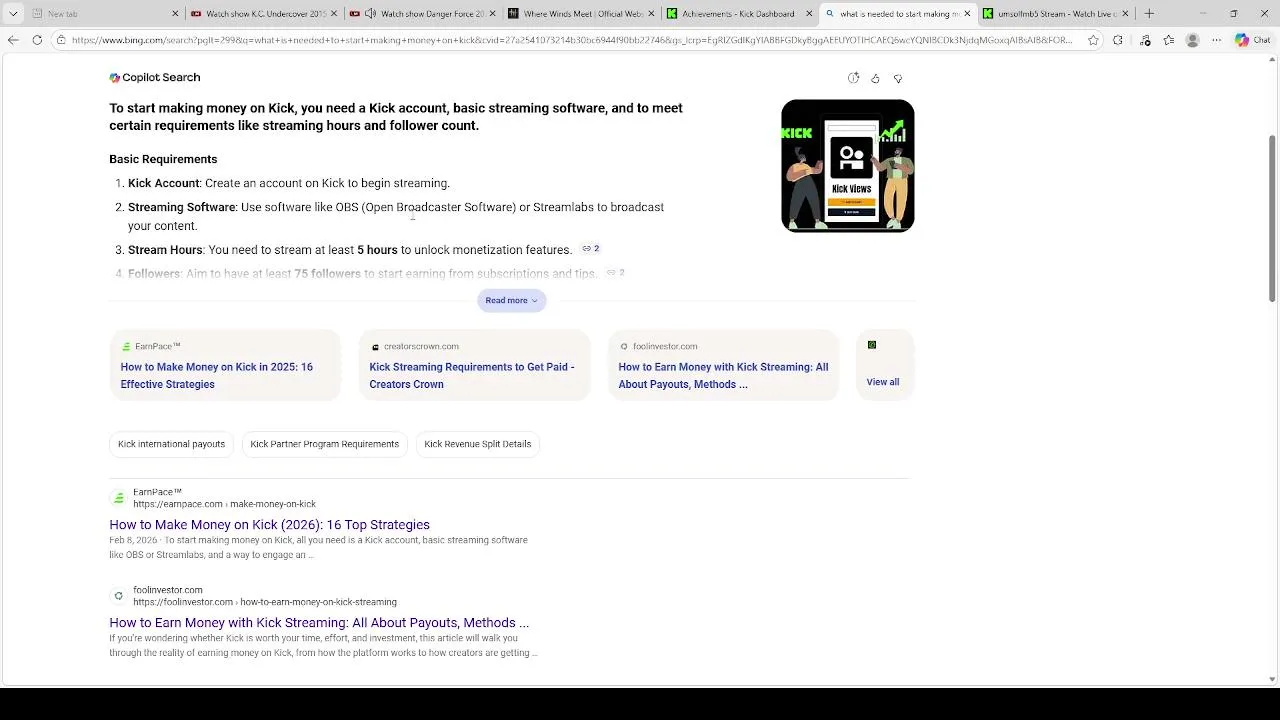Open How to Earn Money with Kick Streaming result

coord(319,623)
